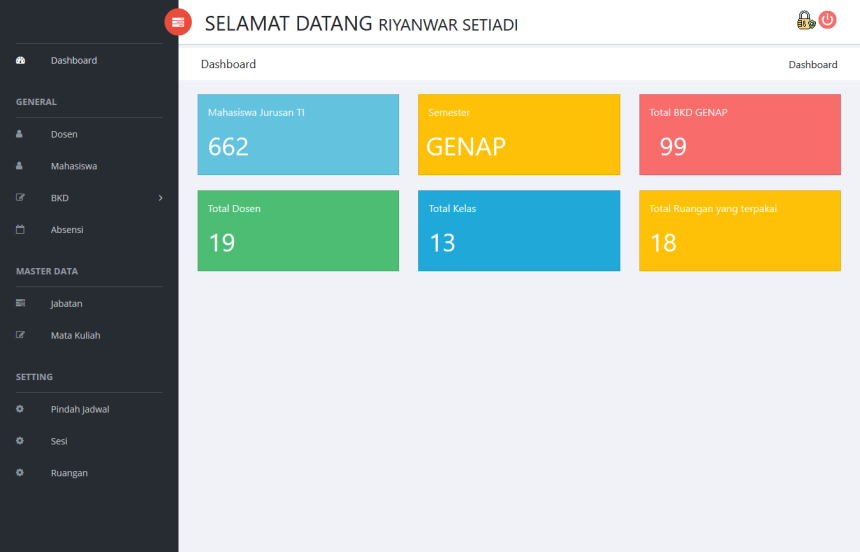Open the Sesi settings menu item
This screenshot has width=860, height=552.
(x=59, y=441)
